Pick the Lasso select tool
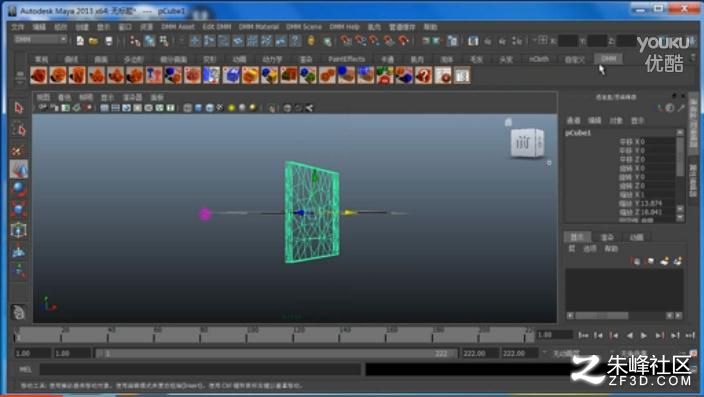Screen dimensions: 704x397 click(x=18, y=130)
